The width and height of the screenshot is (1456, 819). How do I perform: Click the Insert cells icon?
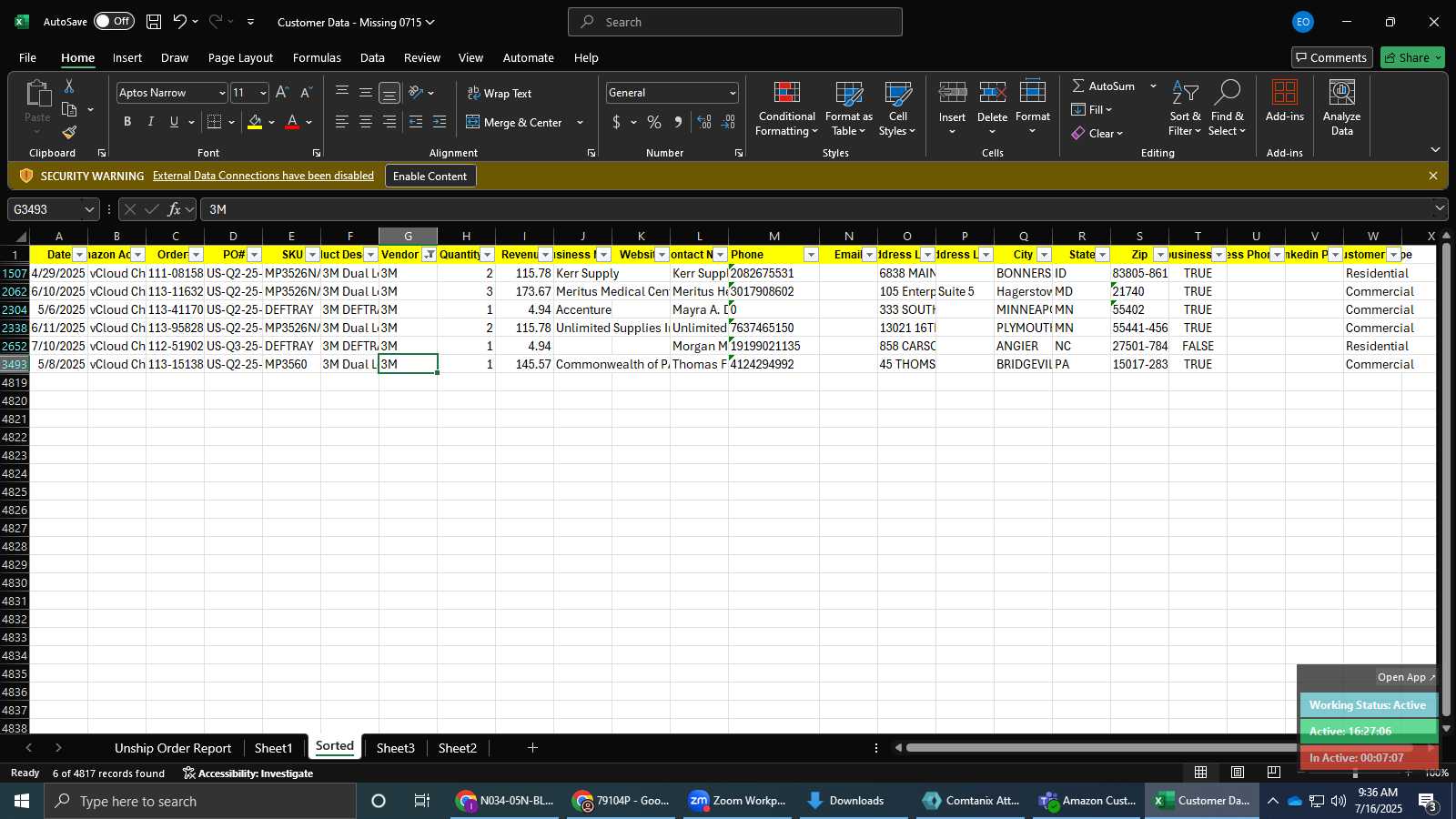[x=953, y=92]
